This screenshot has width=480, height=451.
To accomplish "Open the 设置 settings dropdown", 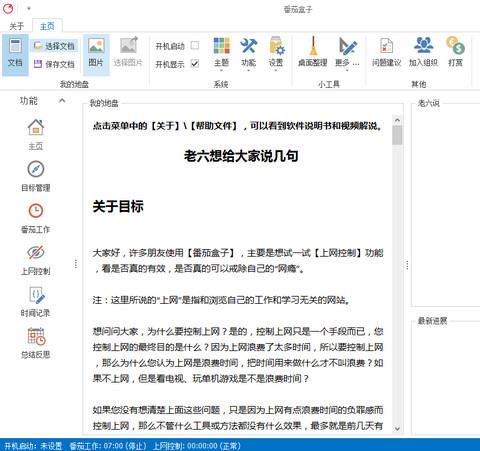I will (x=276, y=53).
